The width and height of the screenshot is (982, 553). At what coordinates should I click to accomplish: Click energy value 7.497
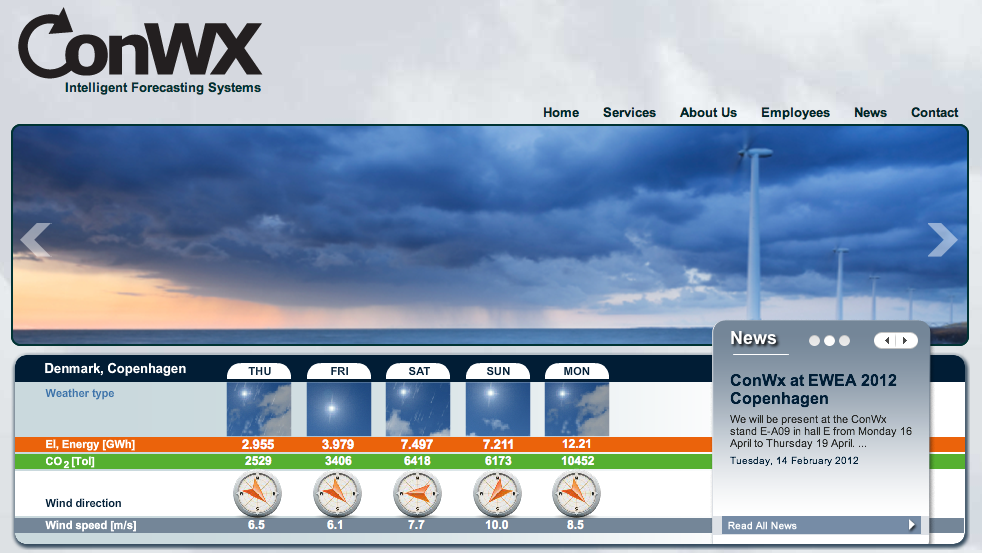click(416, 445)
